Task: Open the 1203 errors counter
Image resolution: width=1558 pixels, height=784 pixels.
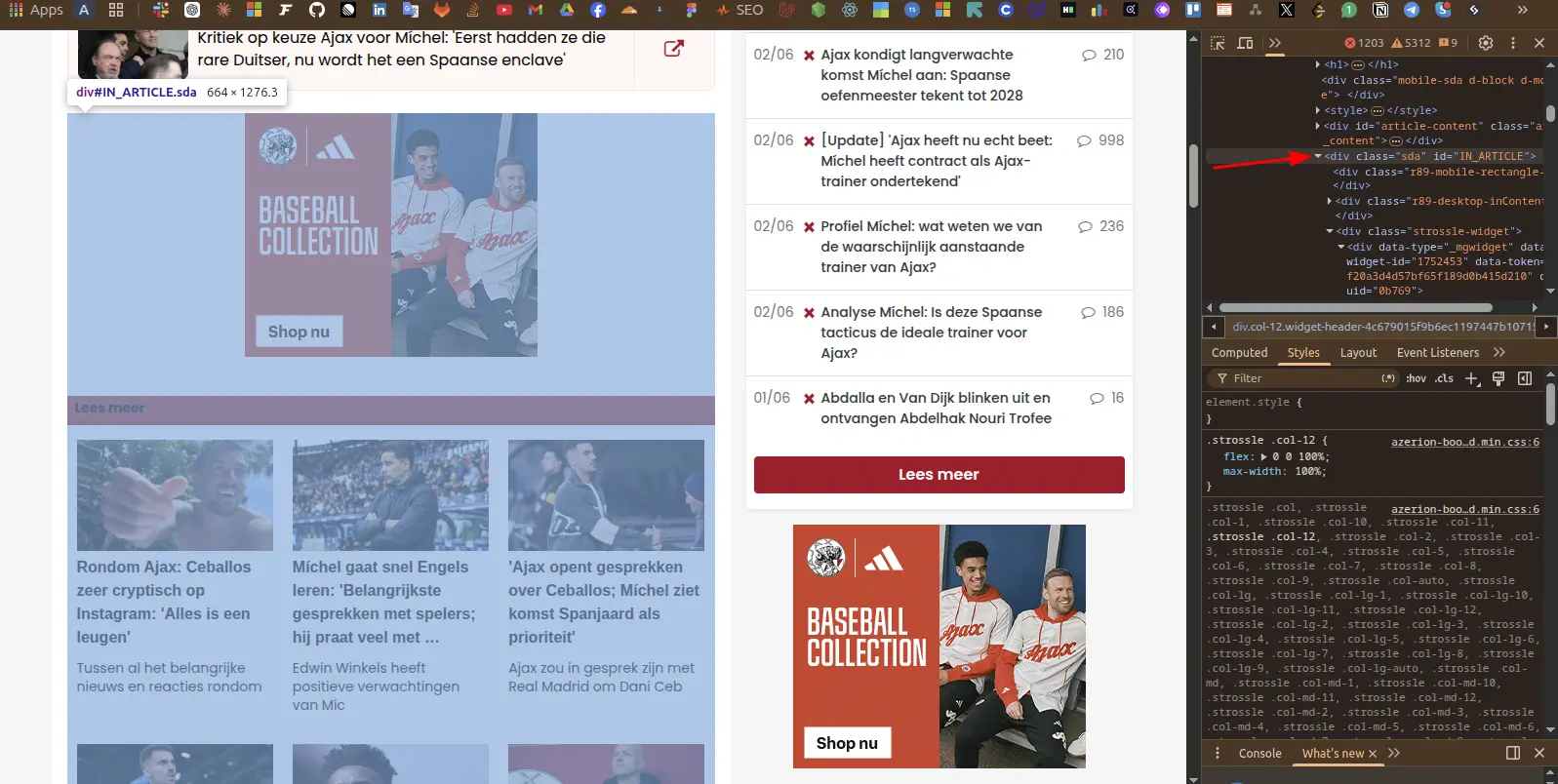Action: pos(1364,43)
